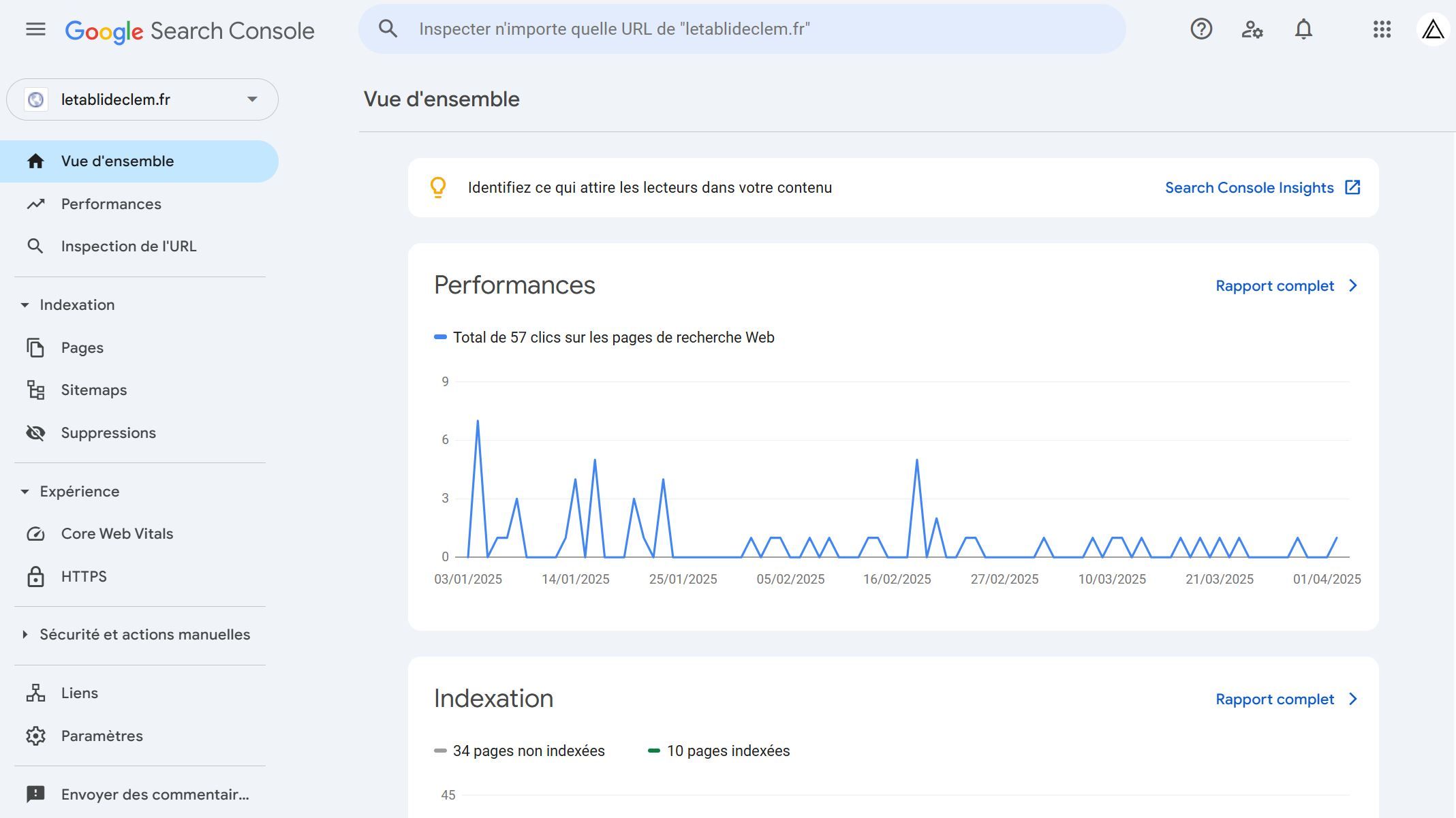Click the Sitemaps tree icon
The width and height of the screenshot is (1456, 818).
35,390
